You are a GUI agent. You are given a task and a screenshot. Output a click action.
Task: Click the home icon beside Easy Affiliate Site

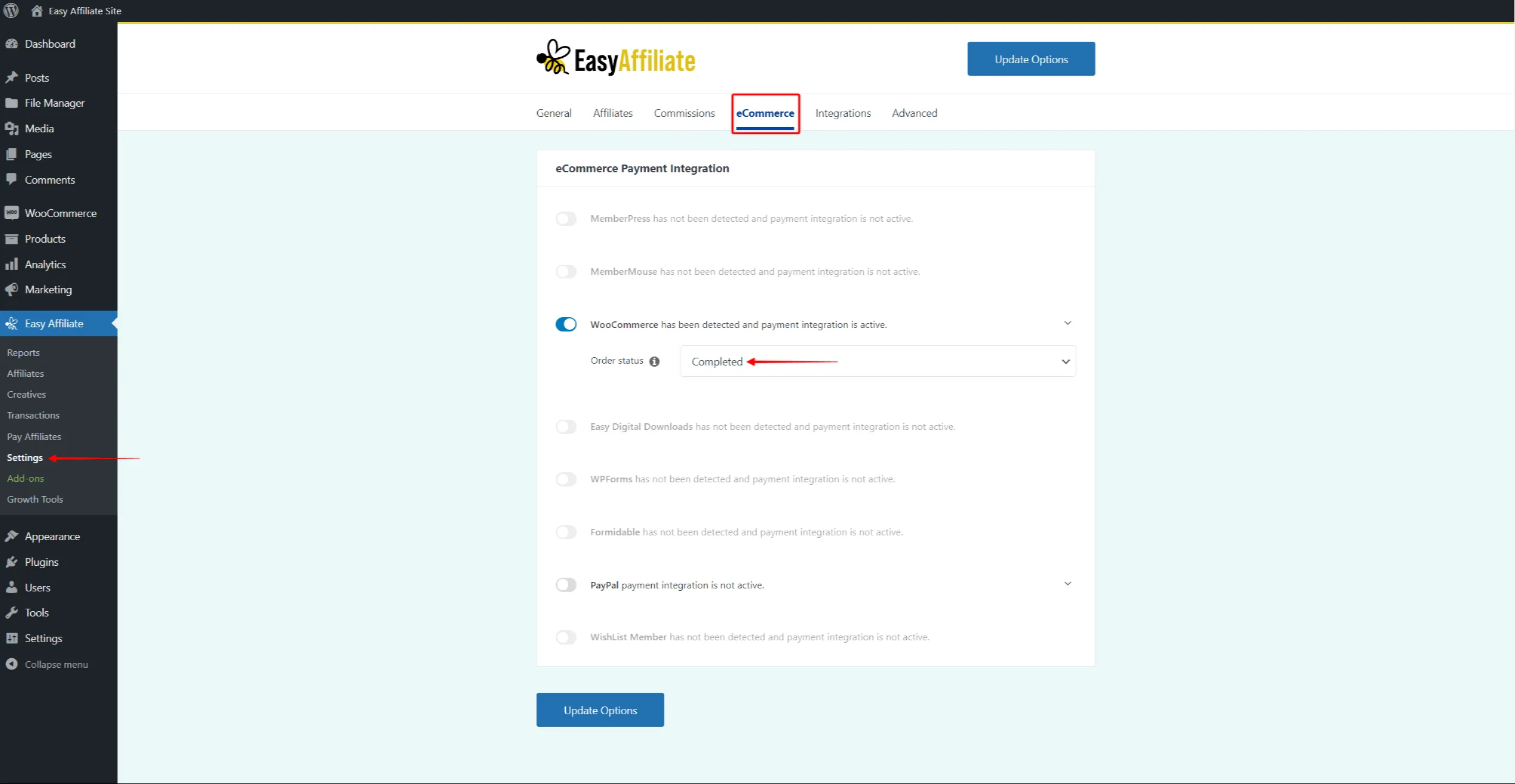click(36, 11)
